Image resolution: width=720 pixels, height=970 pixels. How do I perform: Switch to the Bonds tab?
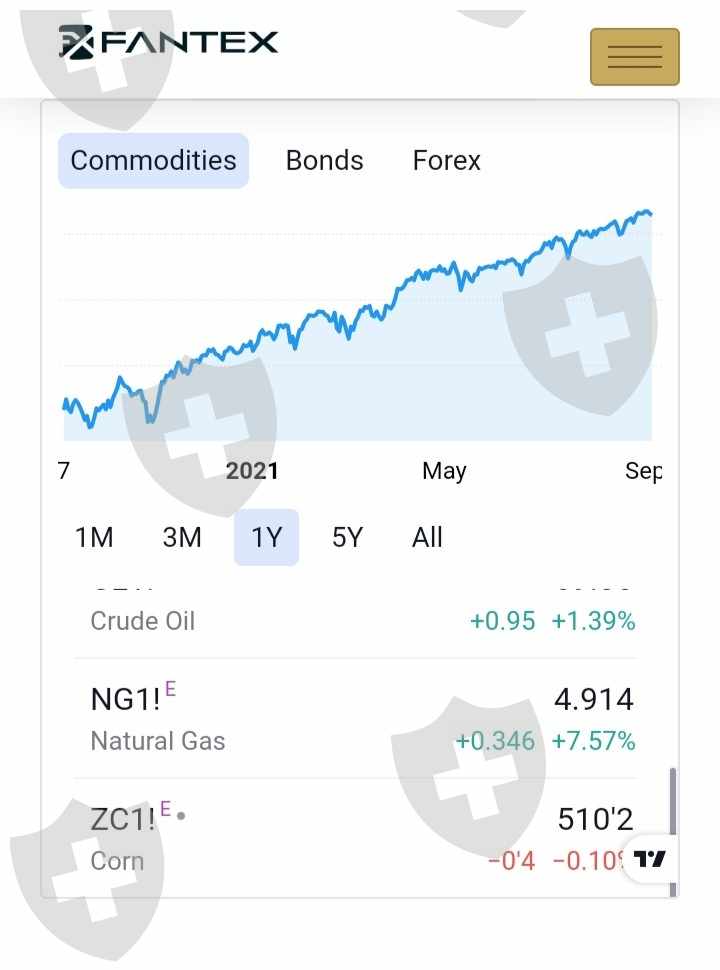[324, 161]
